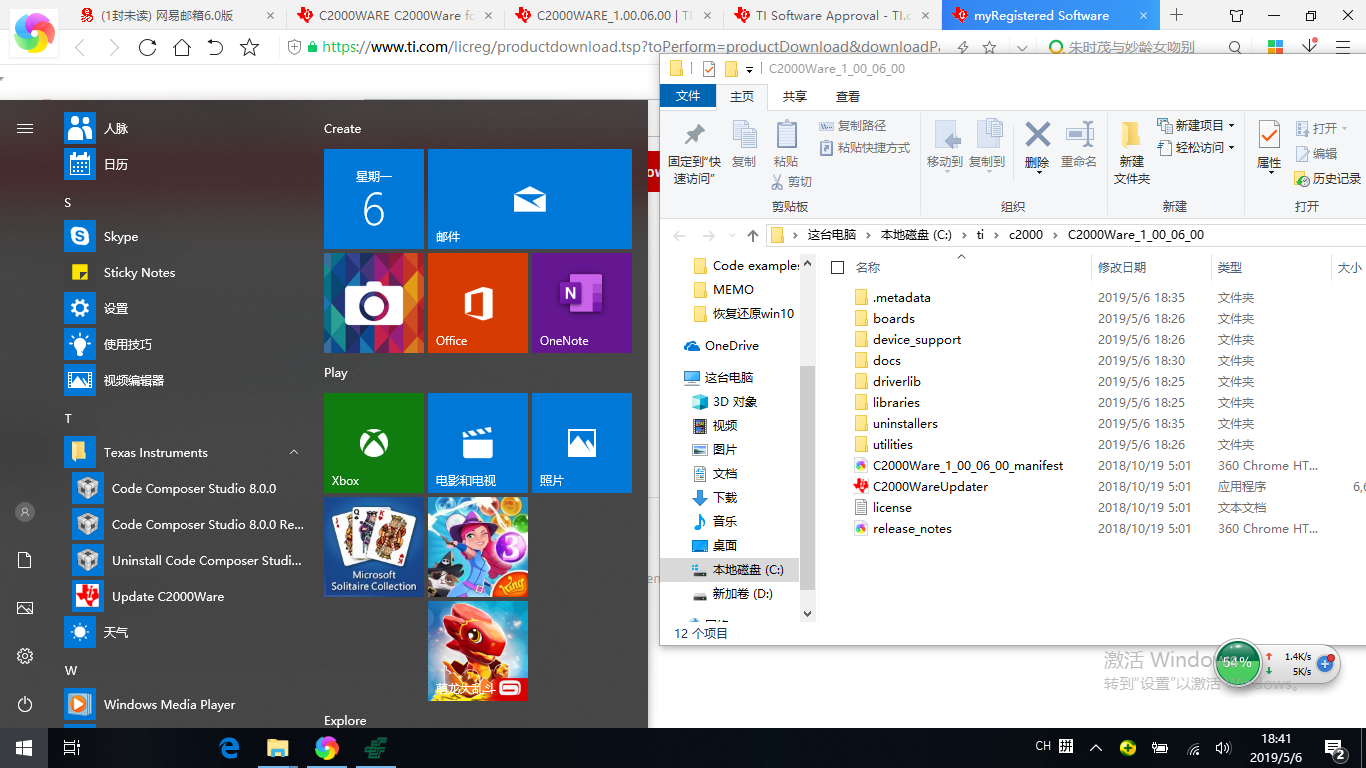Open the Camera tile in Start
The image size is (1366, 768).
(x=373, y=303)
